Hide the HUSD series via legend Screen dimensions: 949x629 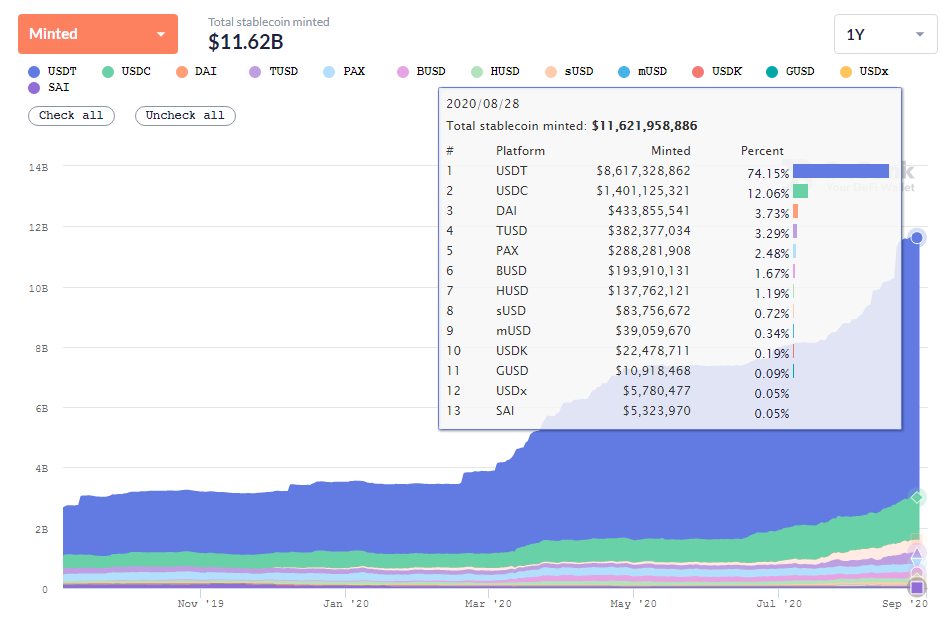click(x=495, y=71)
